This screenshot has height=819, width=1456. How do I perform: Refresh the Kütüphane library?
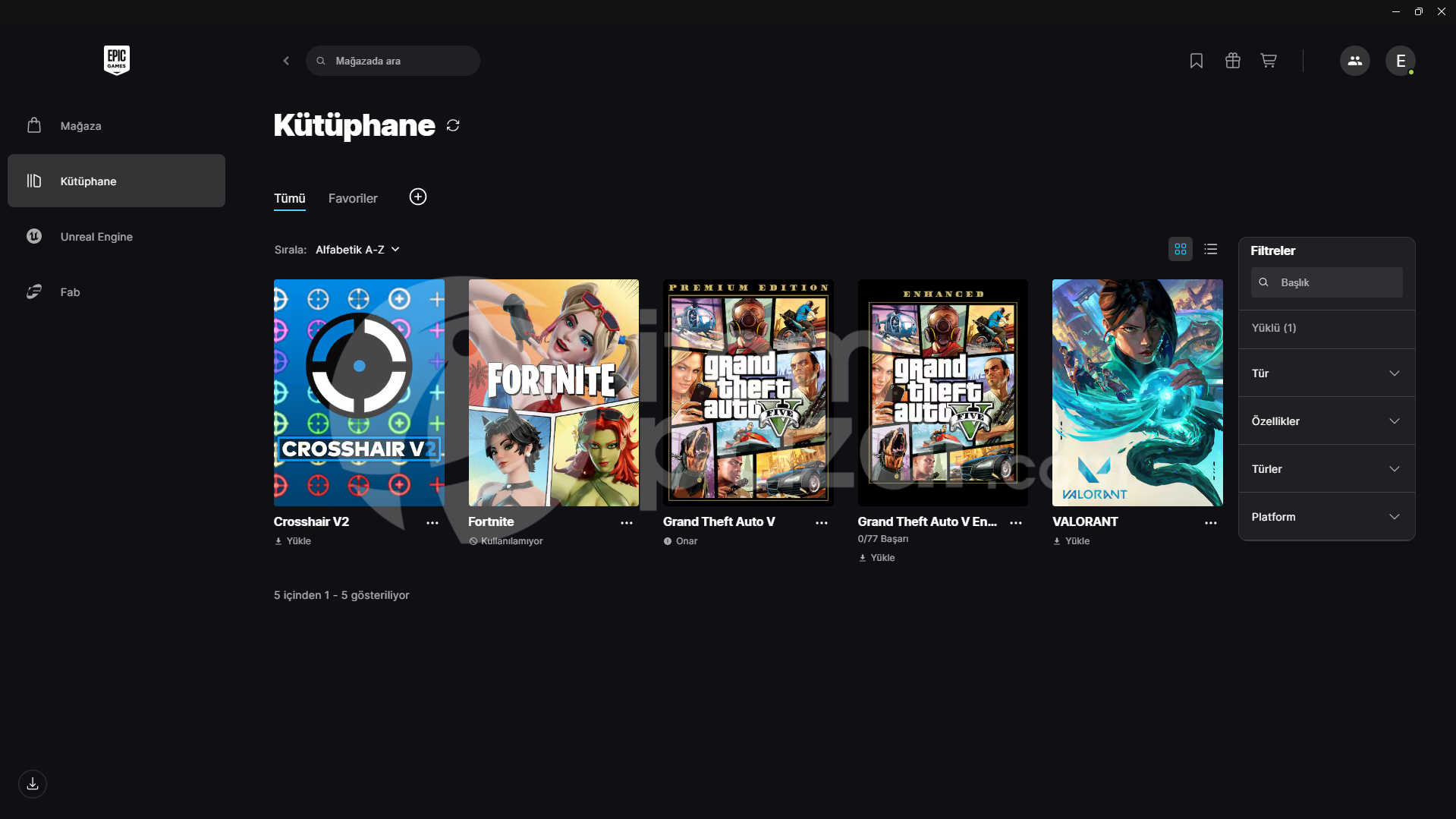tap(453, 125)
